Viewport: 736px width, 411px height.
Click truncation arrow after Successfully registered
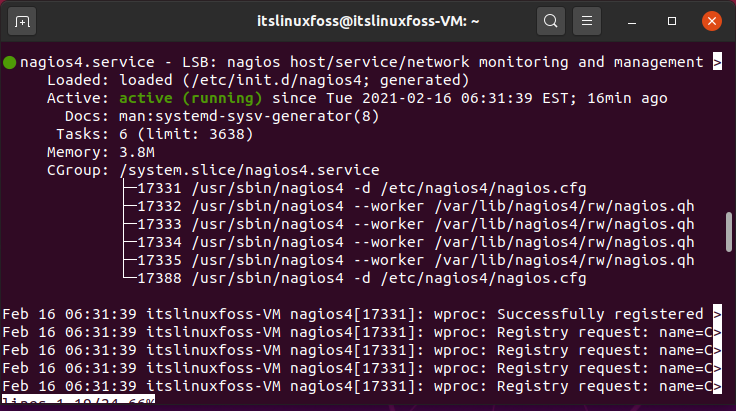coord(717,314)
